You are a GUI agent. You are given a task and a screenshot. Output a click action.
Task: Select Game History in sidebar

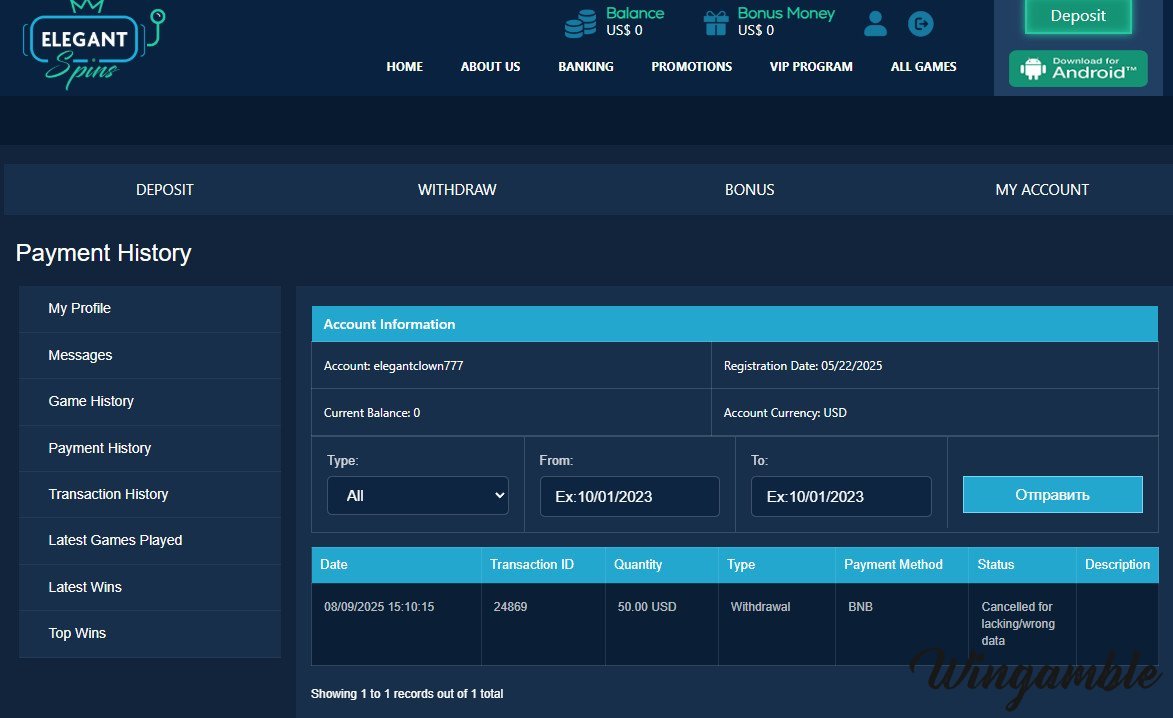click(x=91, y=401)
